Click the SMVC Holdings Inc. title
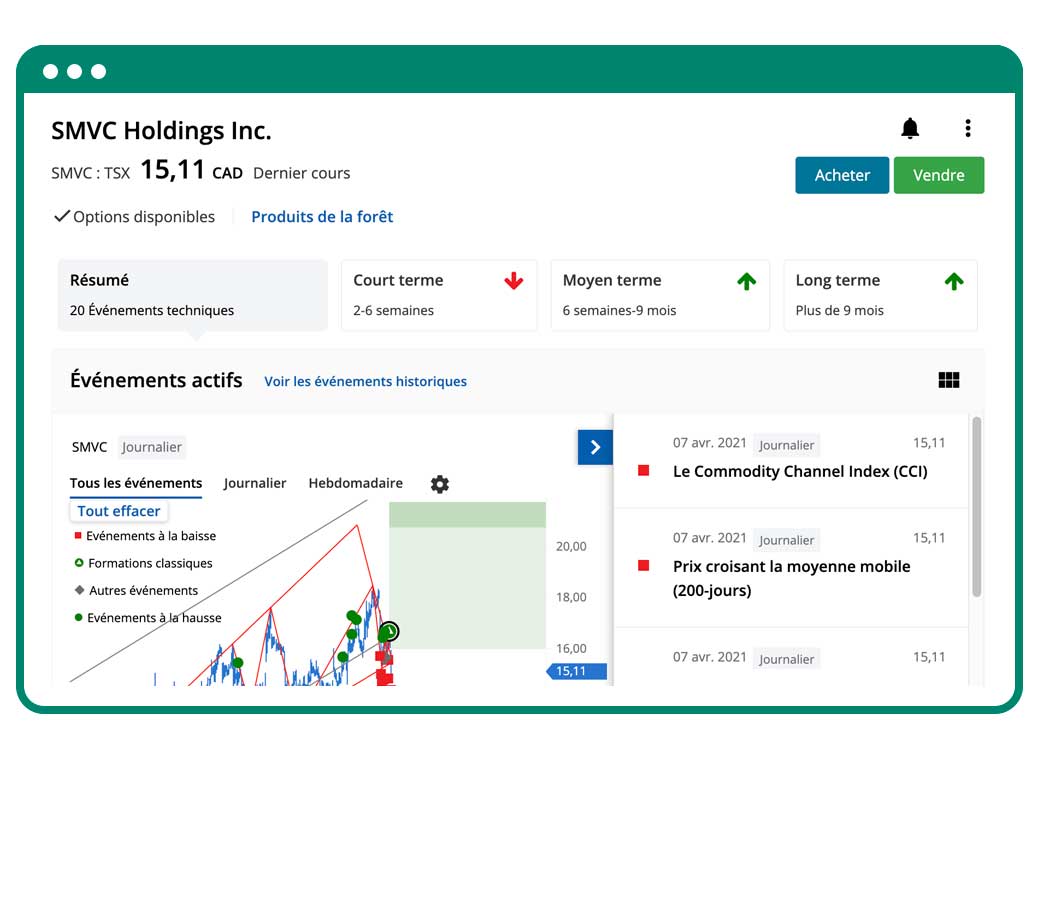Screen dimensions: 1038x900 (x=162, y=131)
